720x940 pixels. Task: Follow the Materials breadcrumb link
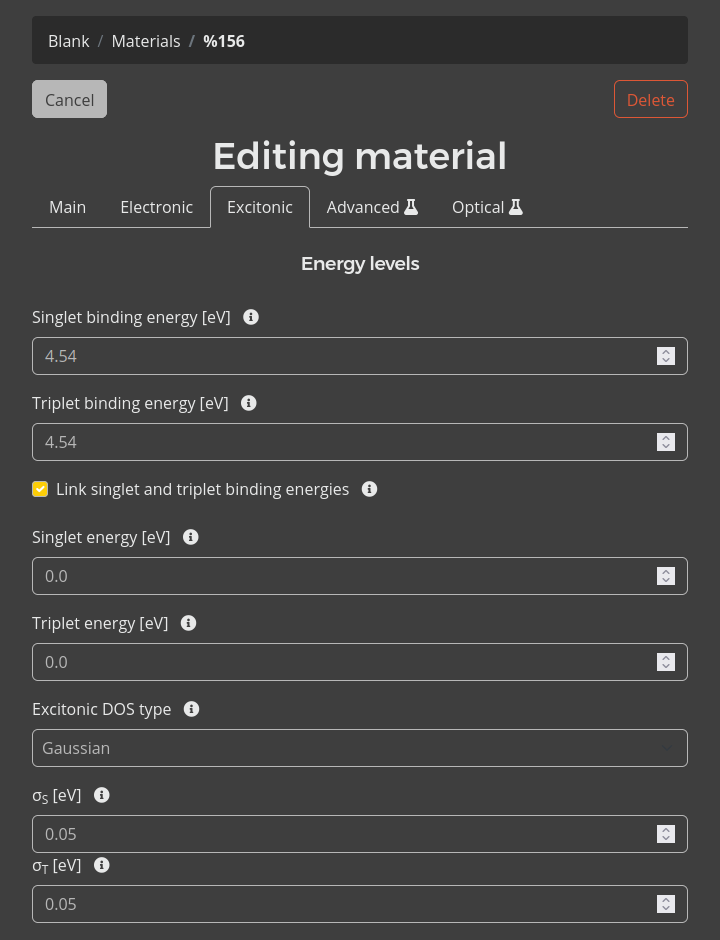(x=146, y=41)
